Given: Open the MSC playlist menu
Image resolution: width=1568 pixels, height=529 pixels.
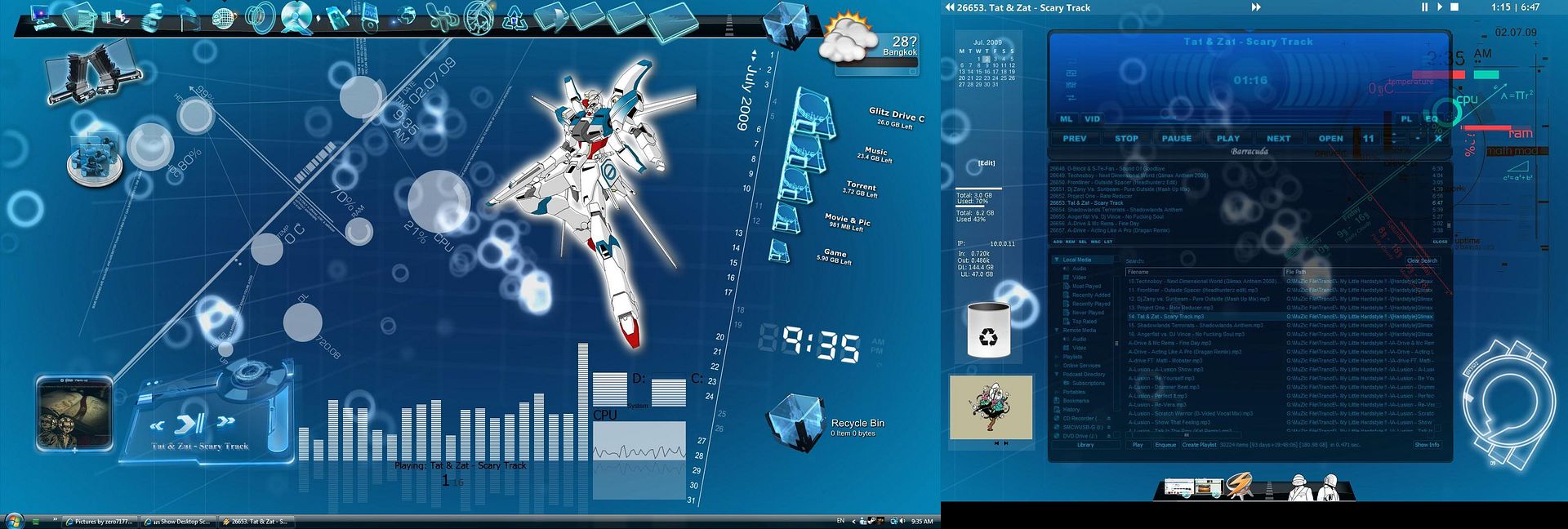Looking at the screenshot, I should 1095,242.
